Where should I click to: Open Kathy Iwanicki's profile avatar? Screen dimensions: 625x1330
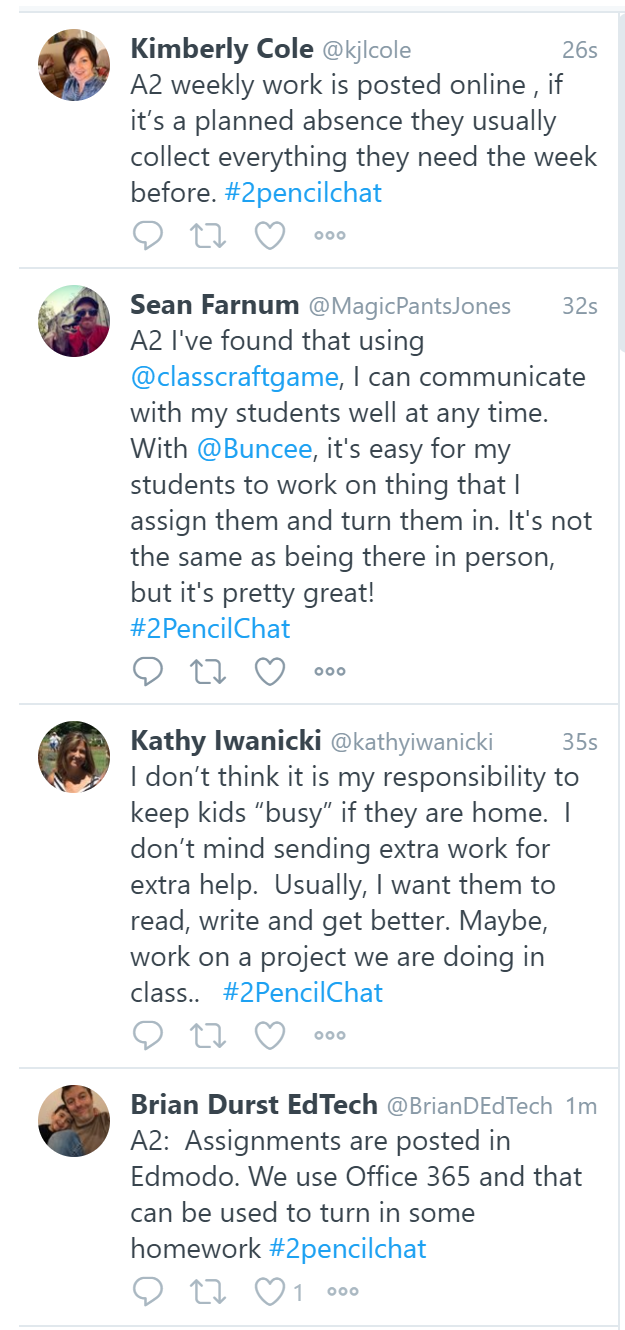click(74, 757)
